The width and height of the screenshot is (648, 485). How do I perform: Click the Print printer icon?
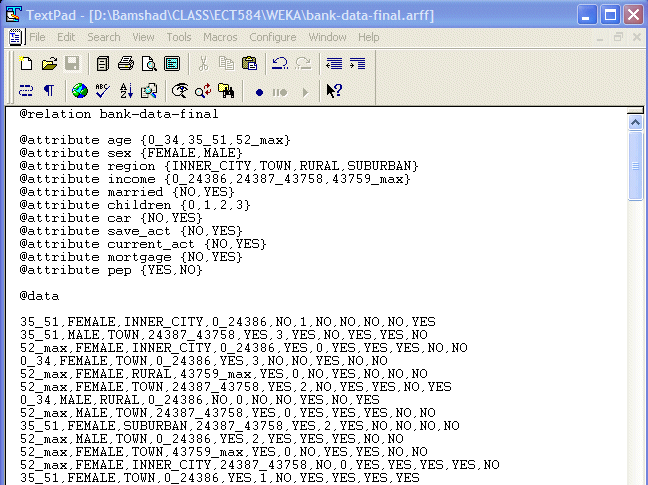coord(126,64)
